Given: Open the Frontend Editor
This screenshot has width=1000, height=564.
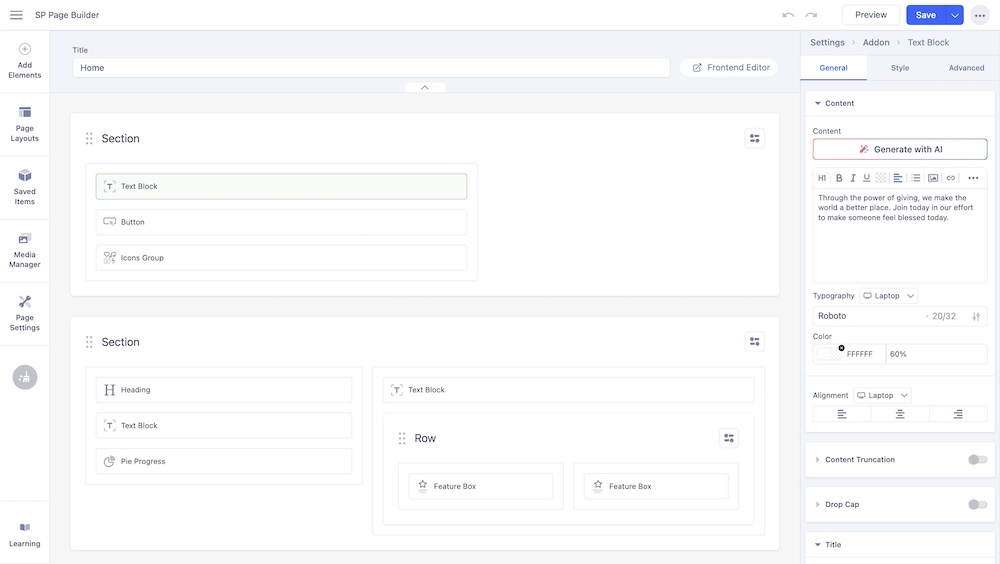Looking at the screenshot, I should pos(731,68).
